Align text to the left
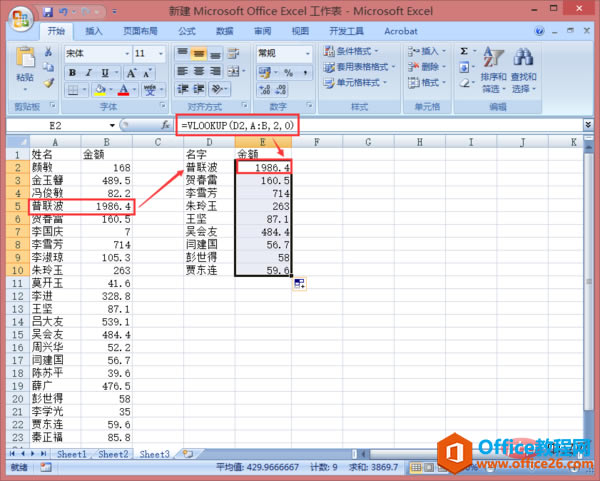This screenshot has width=600, height=481. coord(183,71)
